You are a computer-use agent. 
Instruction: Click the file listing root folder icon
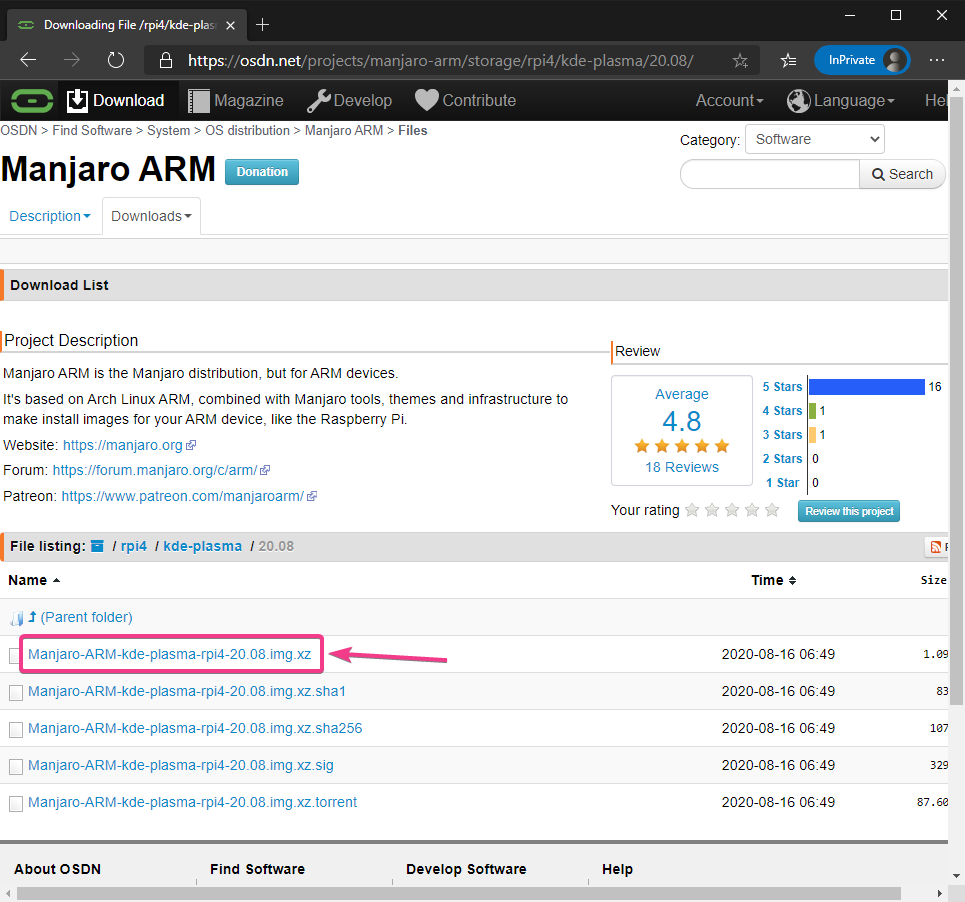pos(97,547)
